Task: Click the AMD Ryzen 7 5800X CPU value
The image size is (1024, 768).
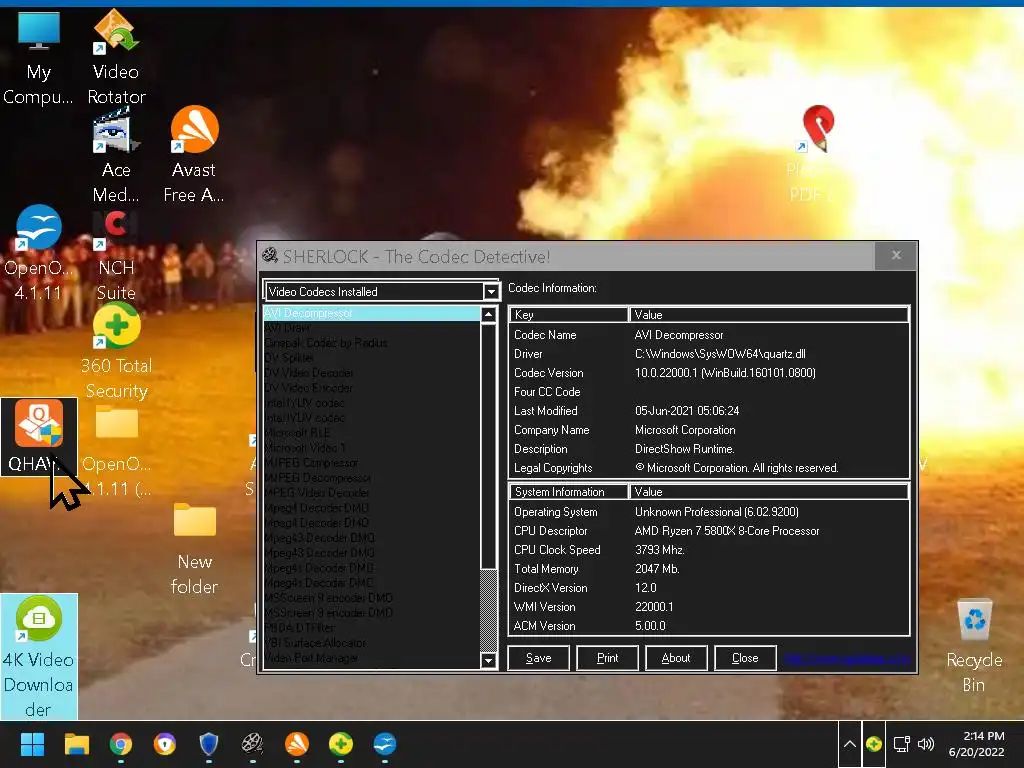Action: 727,531
